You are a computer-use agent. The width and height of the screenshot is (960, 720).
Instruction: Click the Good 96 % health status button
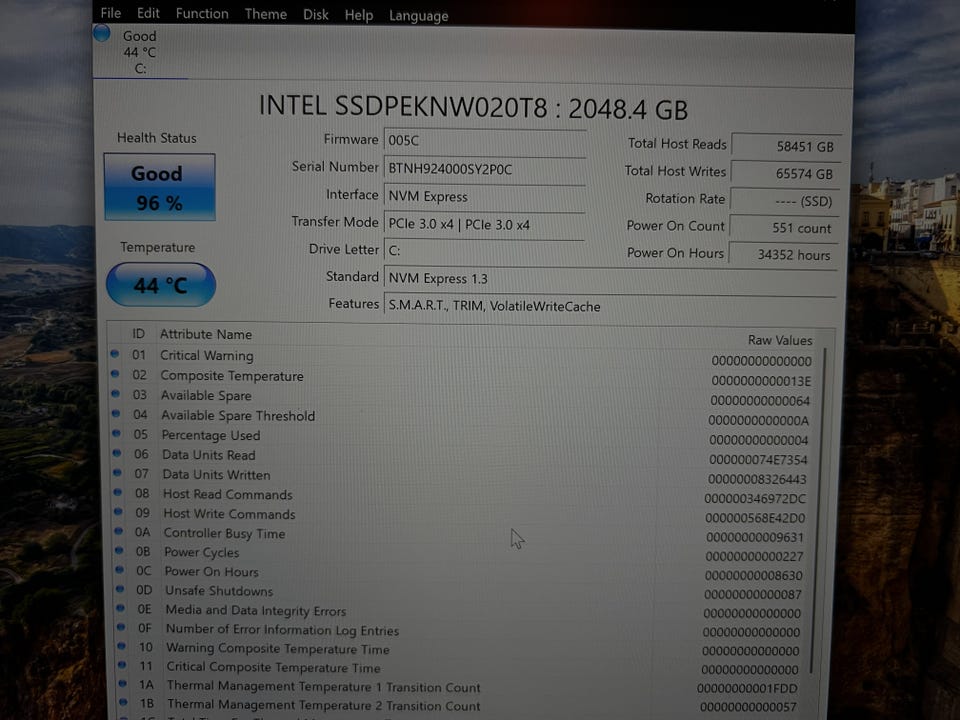click(159, 187)
